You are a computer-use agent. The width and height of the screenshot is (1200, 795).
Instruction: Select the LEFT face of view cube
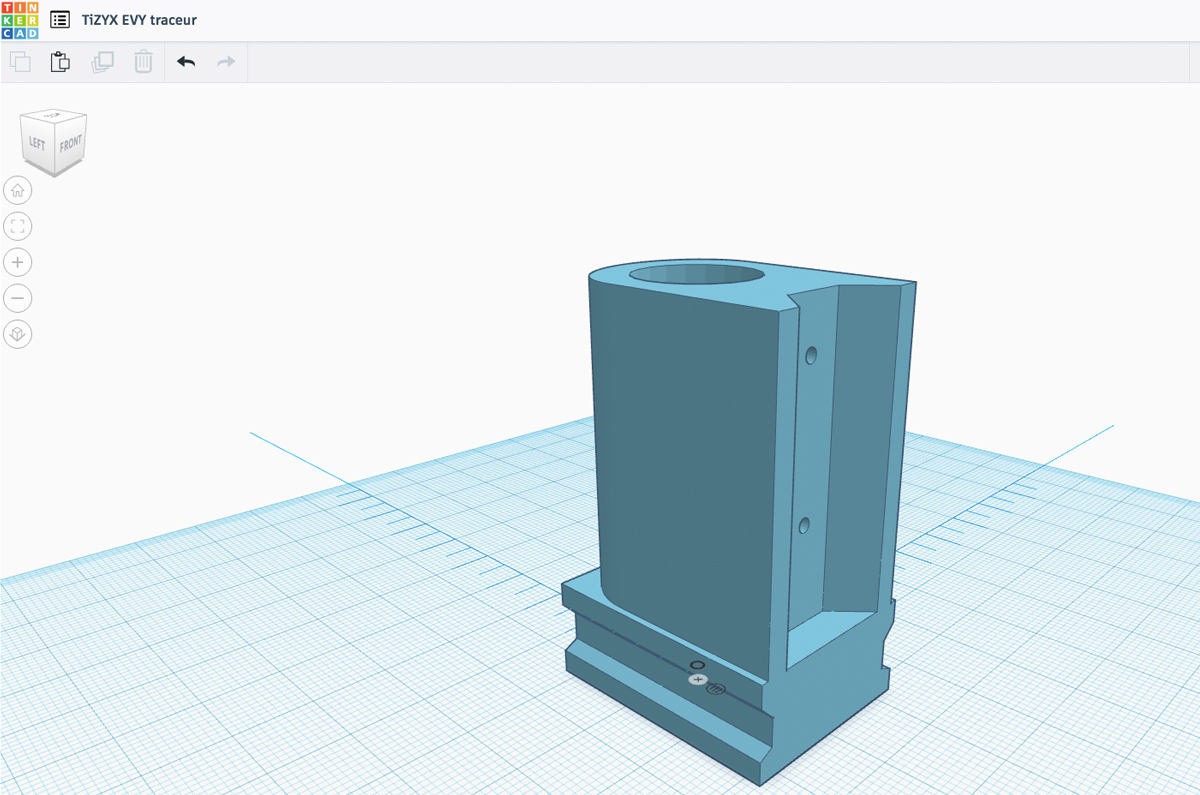[x=37, y=142]
